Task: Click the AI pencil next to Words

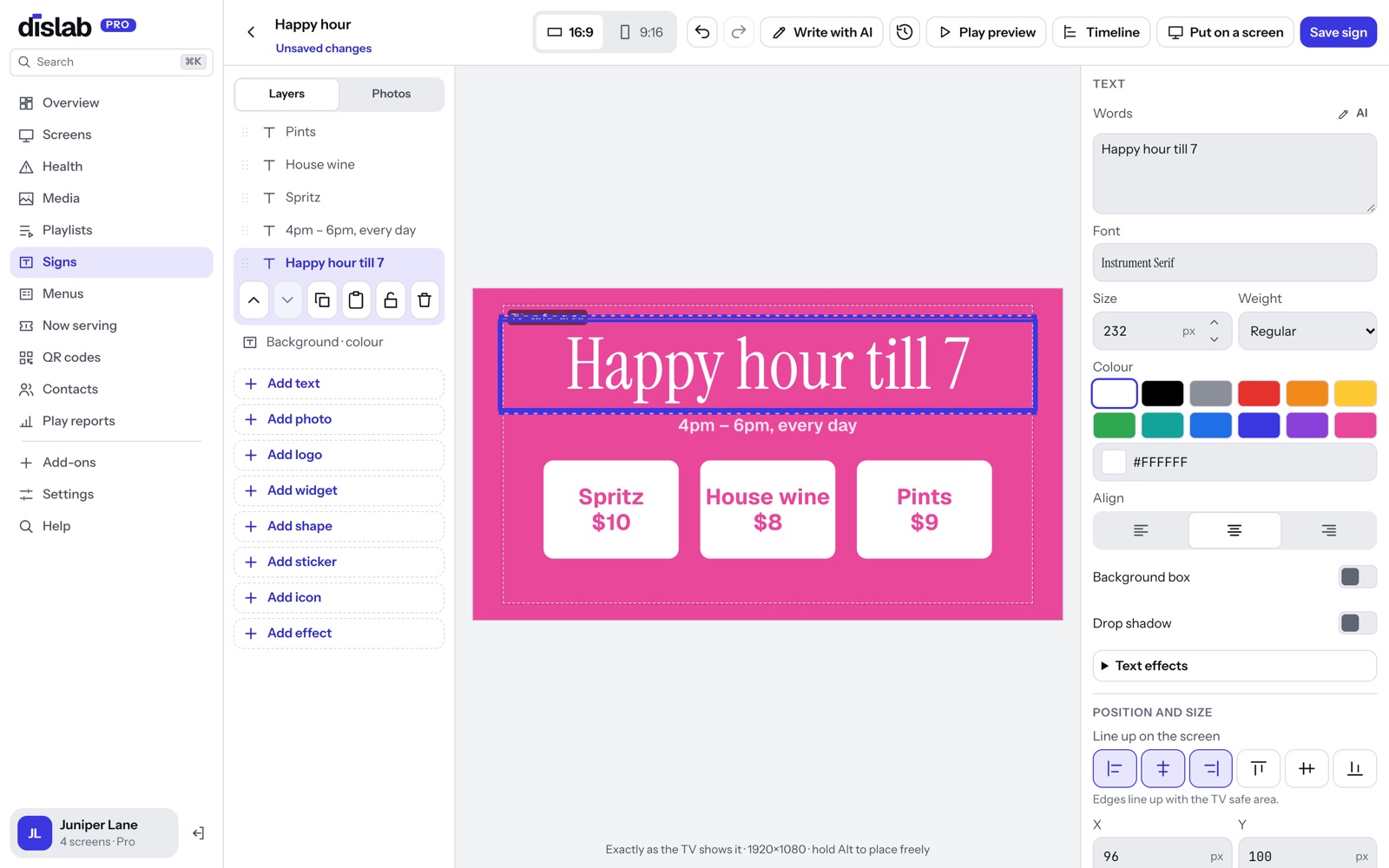Action: tap(1353, 114)
